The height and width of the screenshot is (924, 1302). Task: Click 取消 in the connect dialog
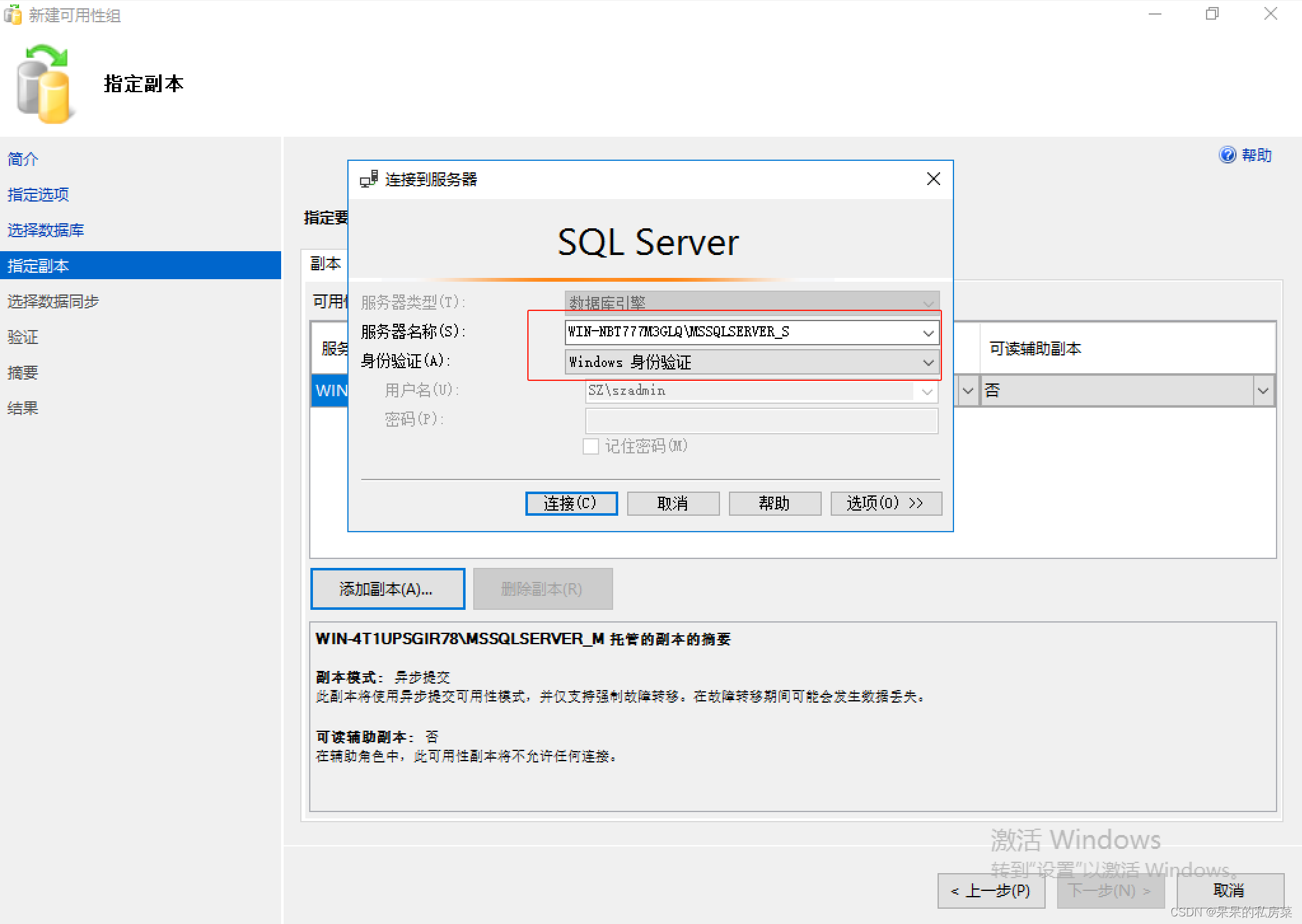point(673,504)
